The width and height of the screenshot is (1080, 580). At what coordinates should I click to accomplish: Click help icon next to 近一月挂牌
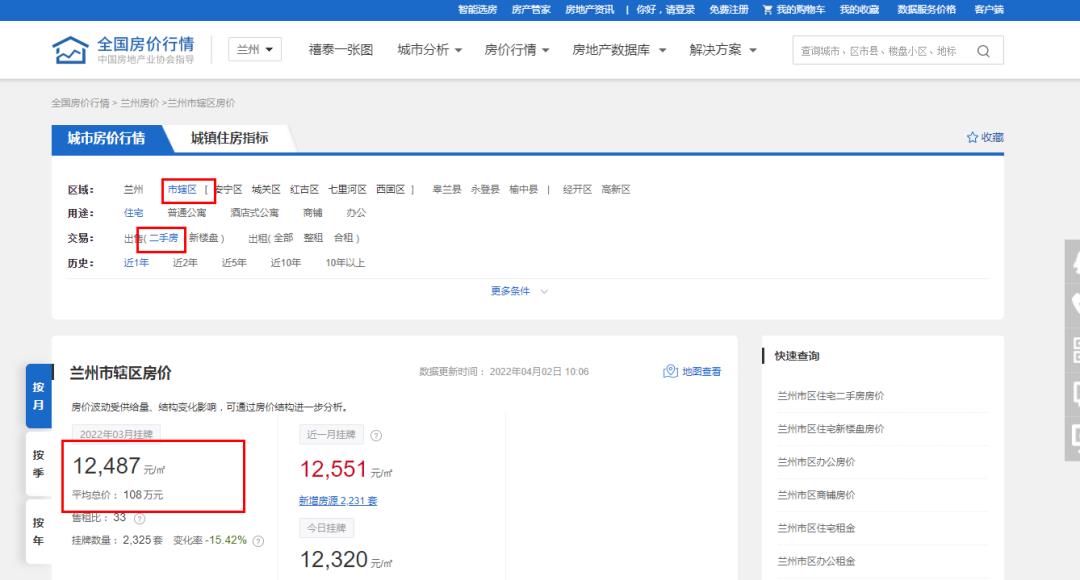pyautogui.click(x=376, y=435)
